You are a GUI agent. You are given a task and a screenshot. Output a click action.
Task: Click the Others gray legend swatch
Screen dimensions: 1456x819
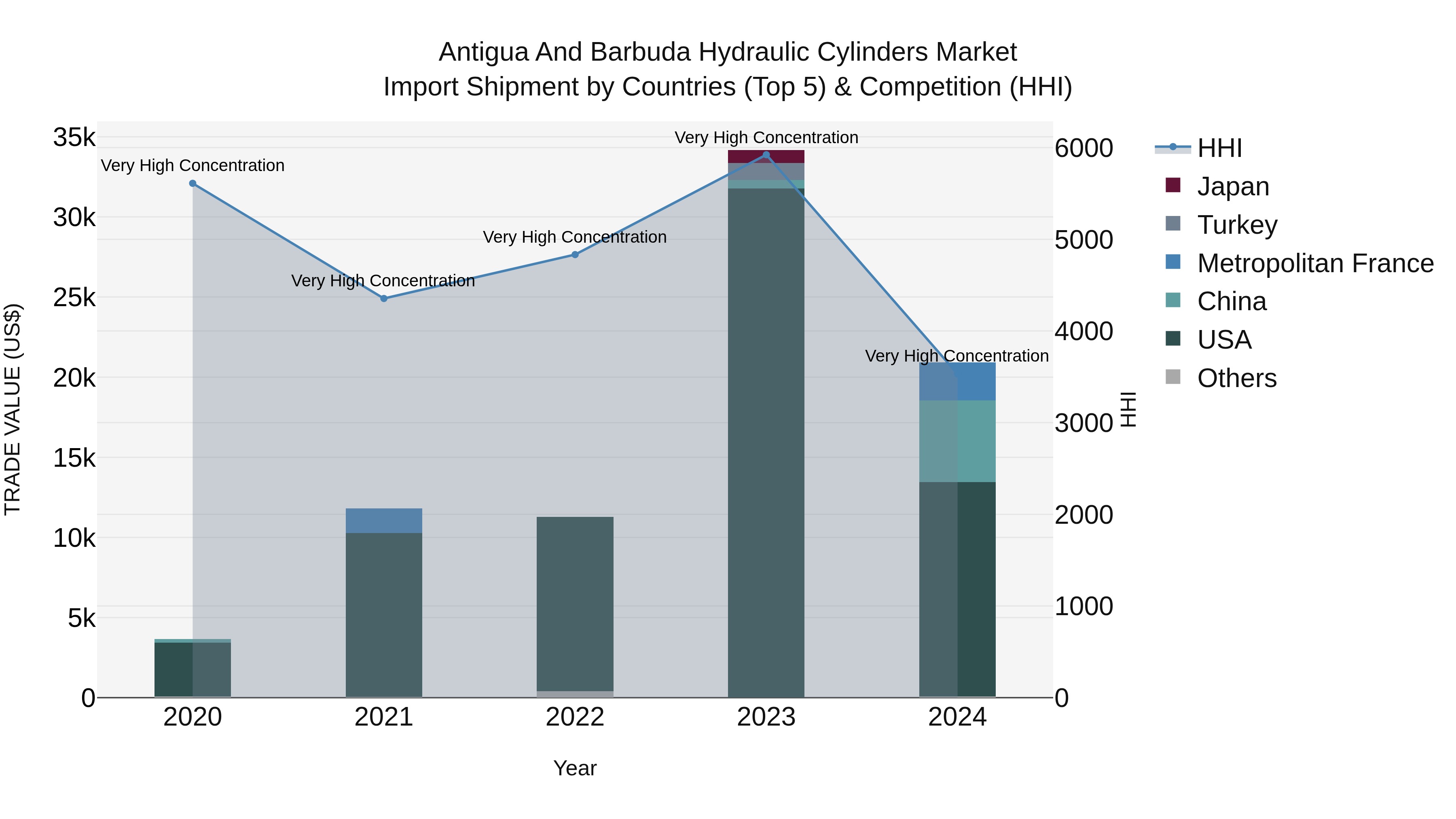[1173, 377]
